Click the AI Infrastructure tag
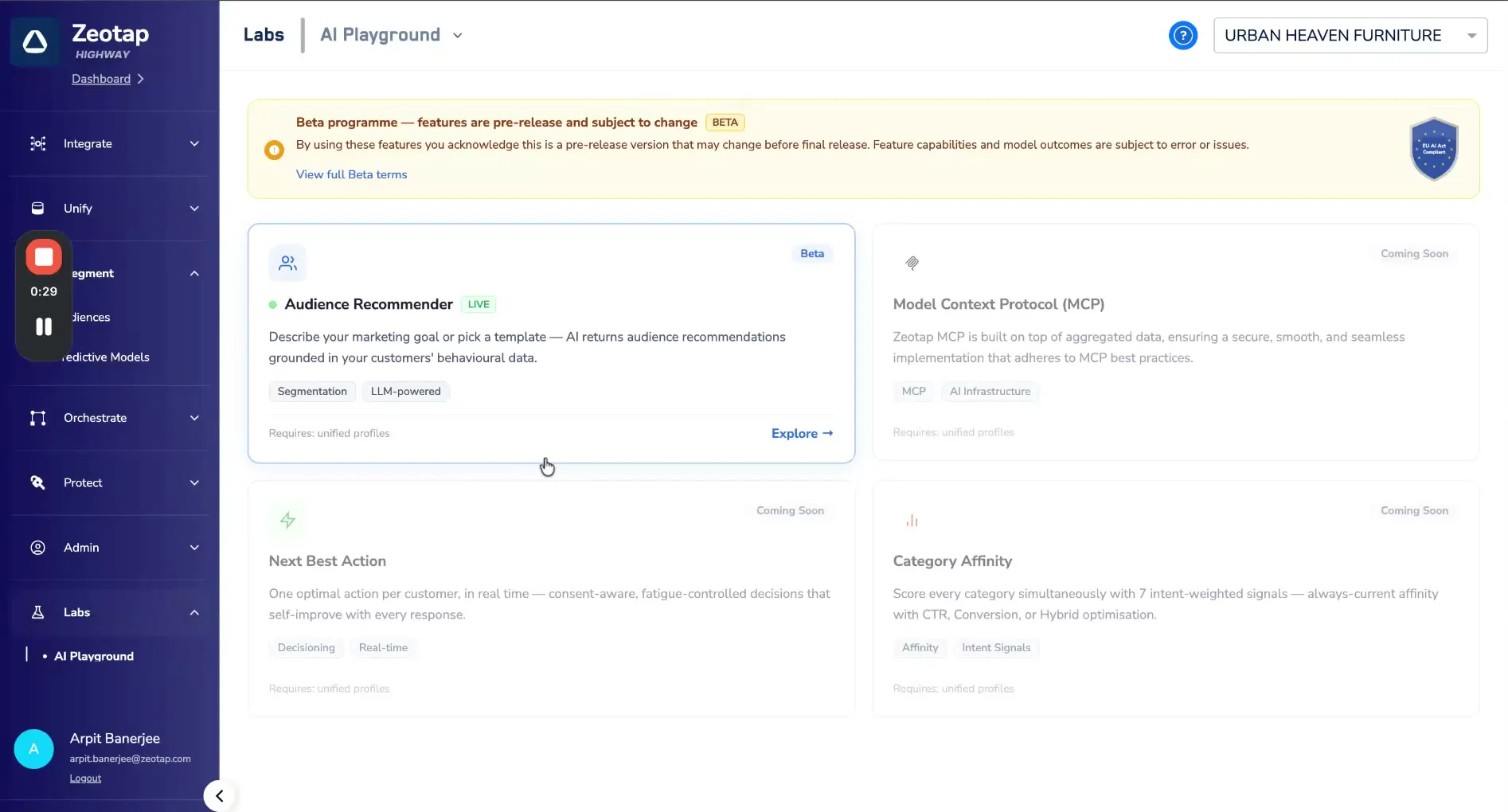The image size is (1508, 812). pyautogui.click(x=990, y=391)
